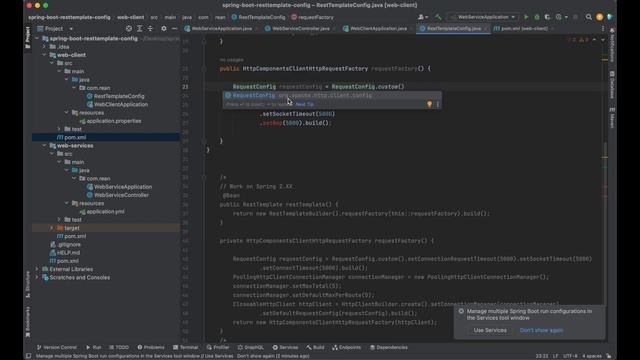The image size is (640, 360).
Task: Click the Select Opened File locate icon
Action: click(129, 29)
